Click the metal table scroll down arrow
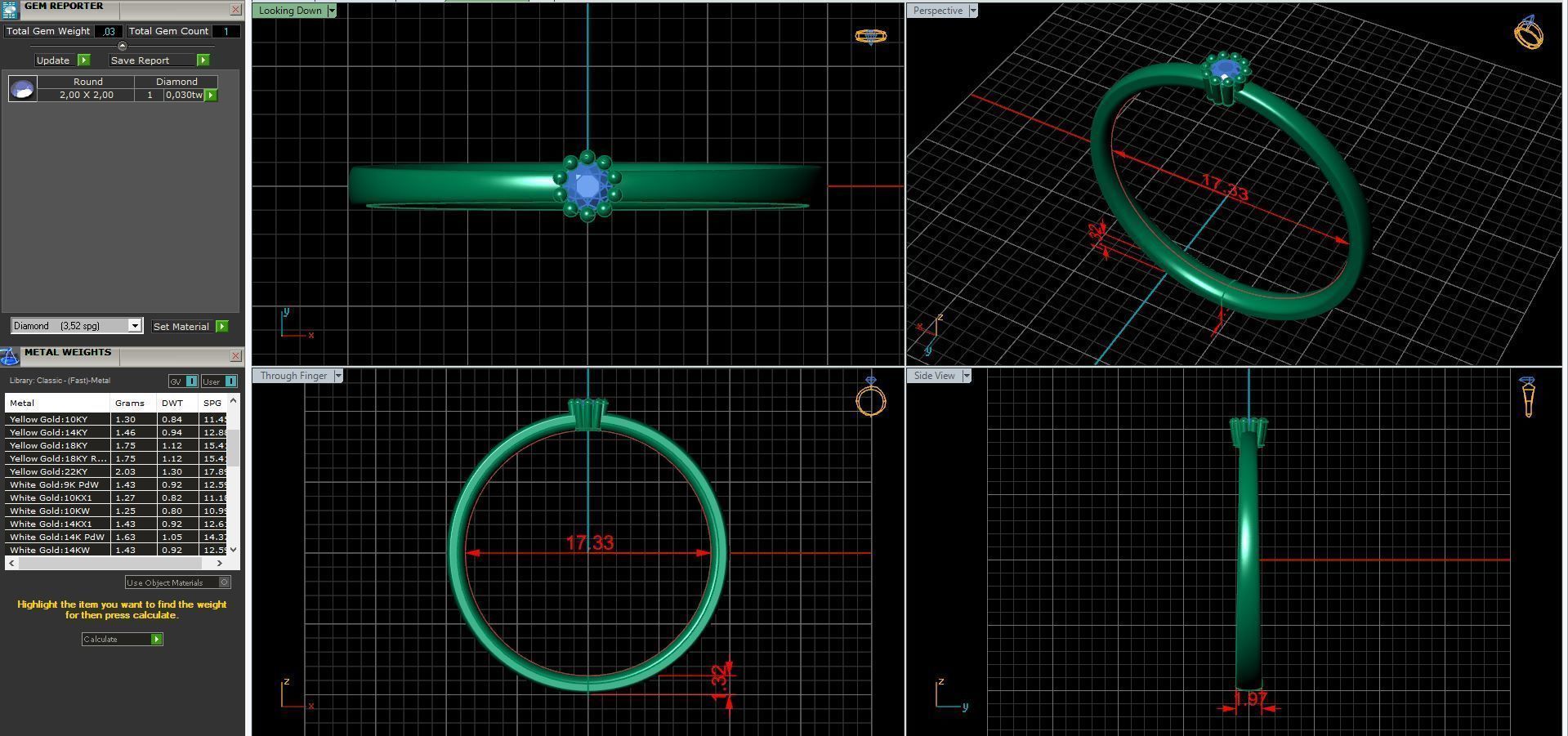This screenshot has width=1568, height=736. pyautogui.click(x=234, y=549)
